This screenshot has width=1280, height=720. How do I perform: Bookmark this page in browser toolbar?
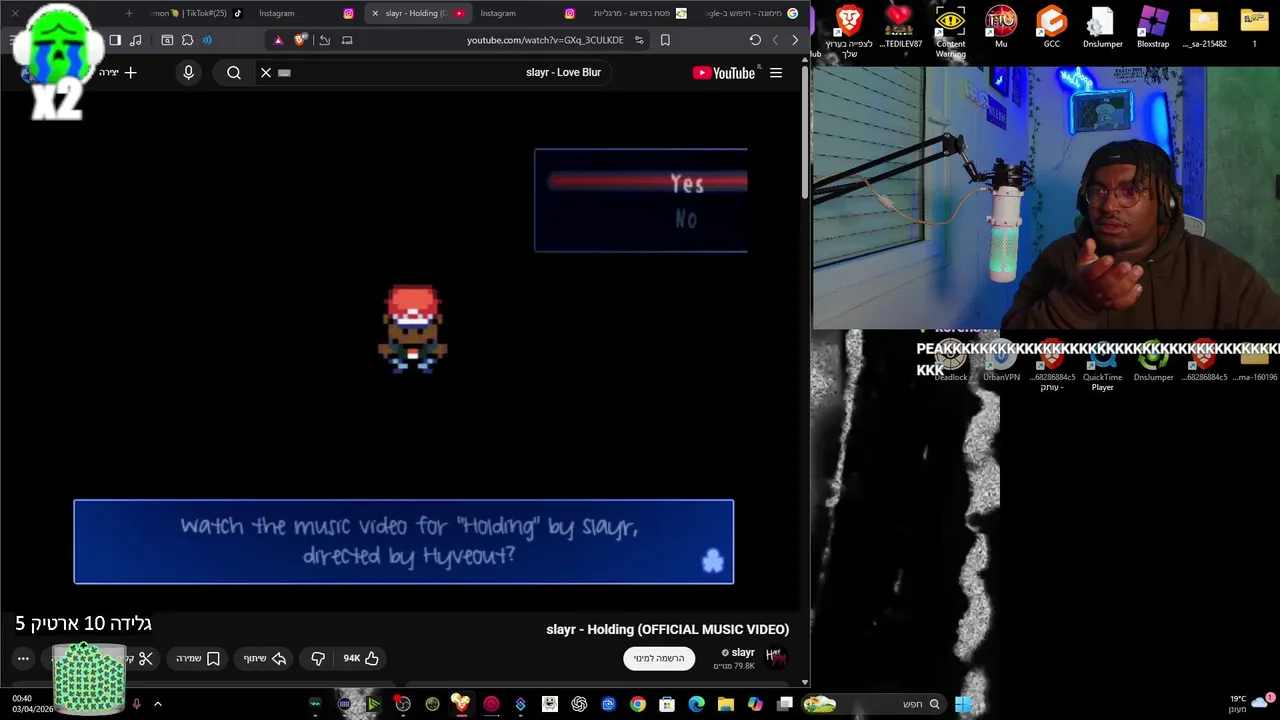point(665,40)
